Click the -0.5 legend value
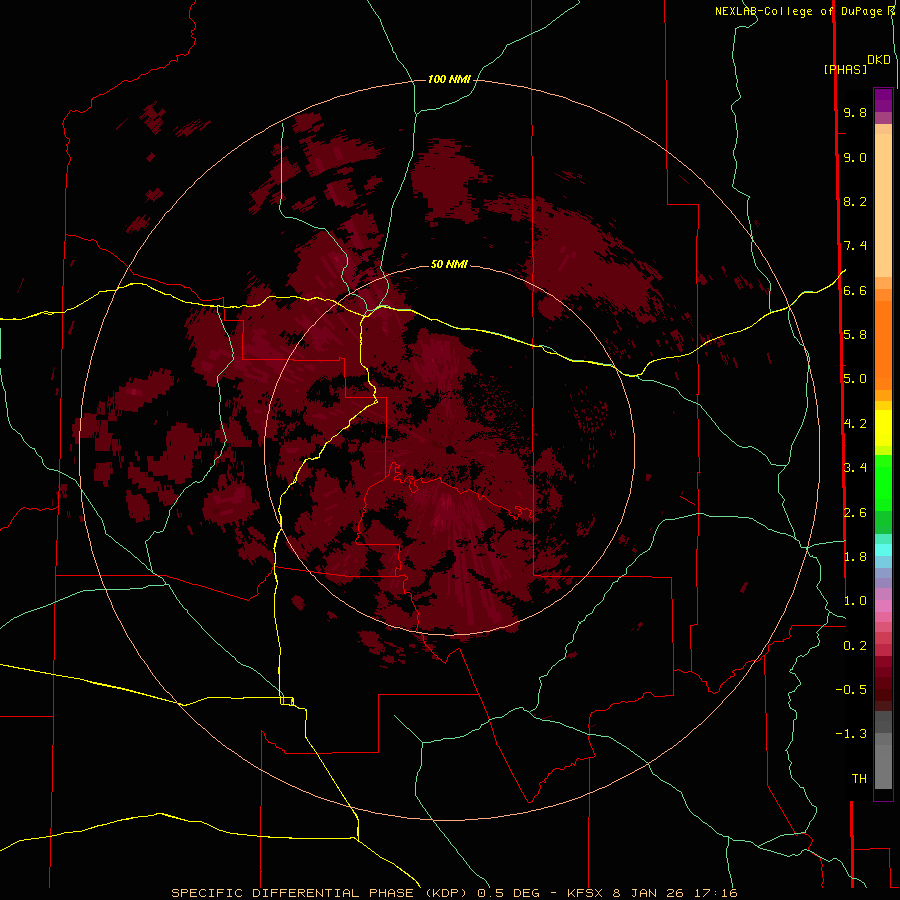 click(851, 690)
